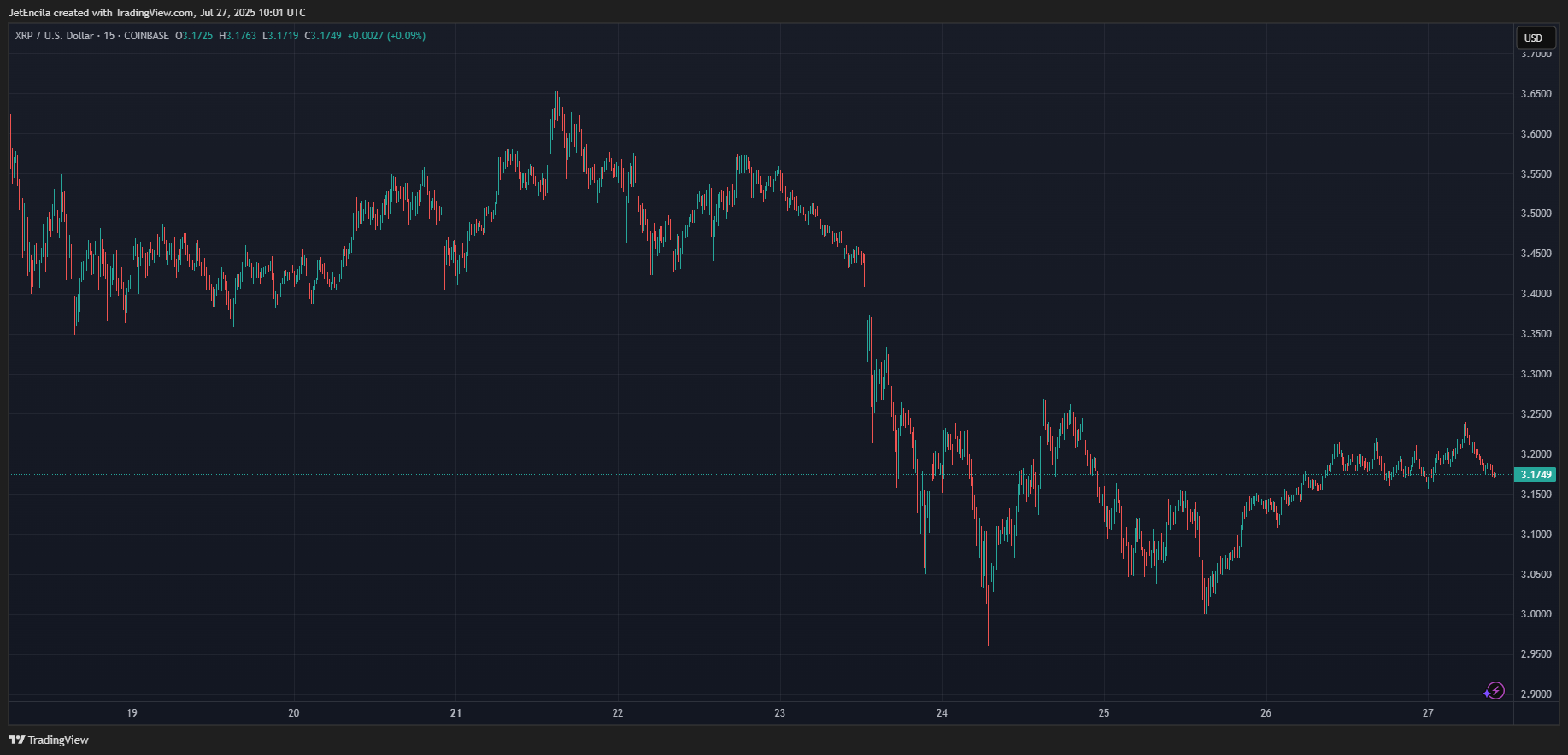Click the 3.4000 price axis label
The width and height of the screenshot is (1568, 755).
click(1536, 294)
